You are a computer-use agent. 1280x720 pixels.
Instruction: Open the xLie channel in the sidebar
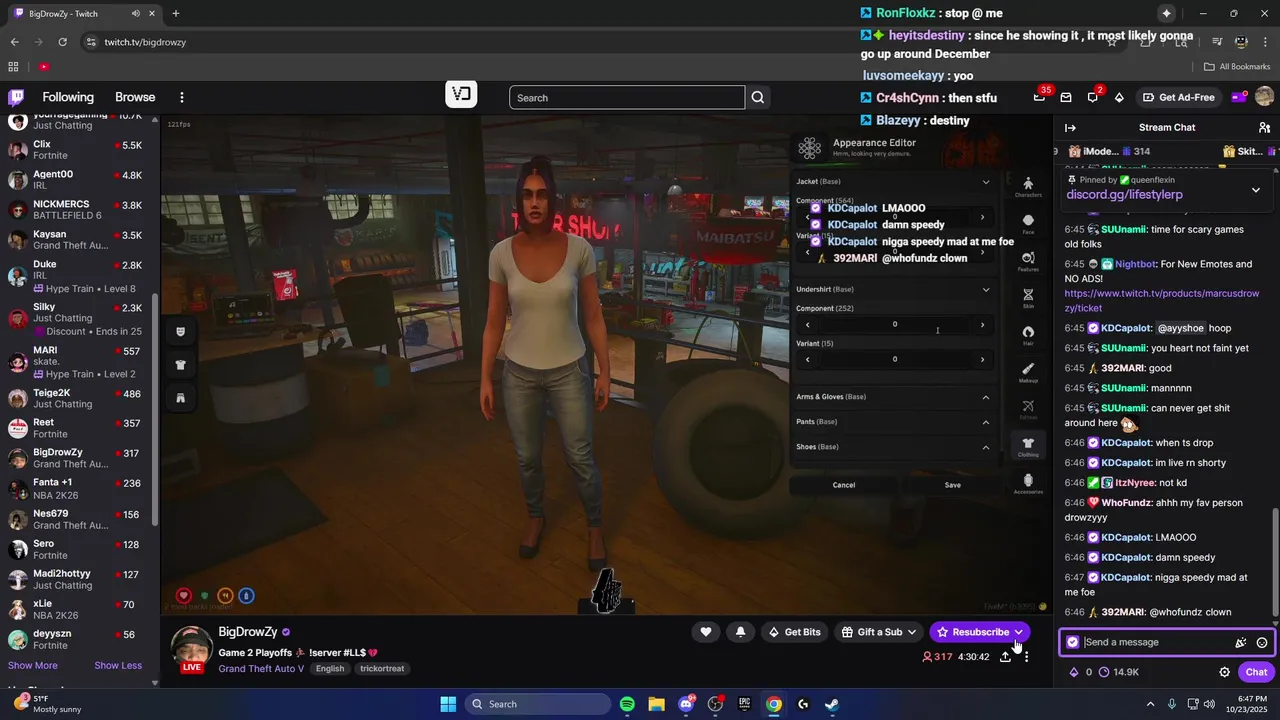click(80, 611)
